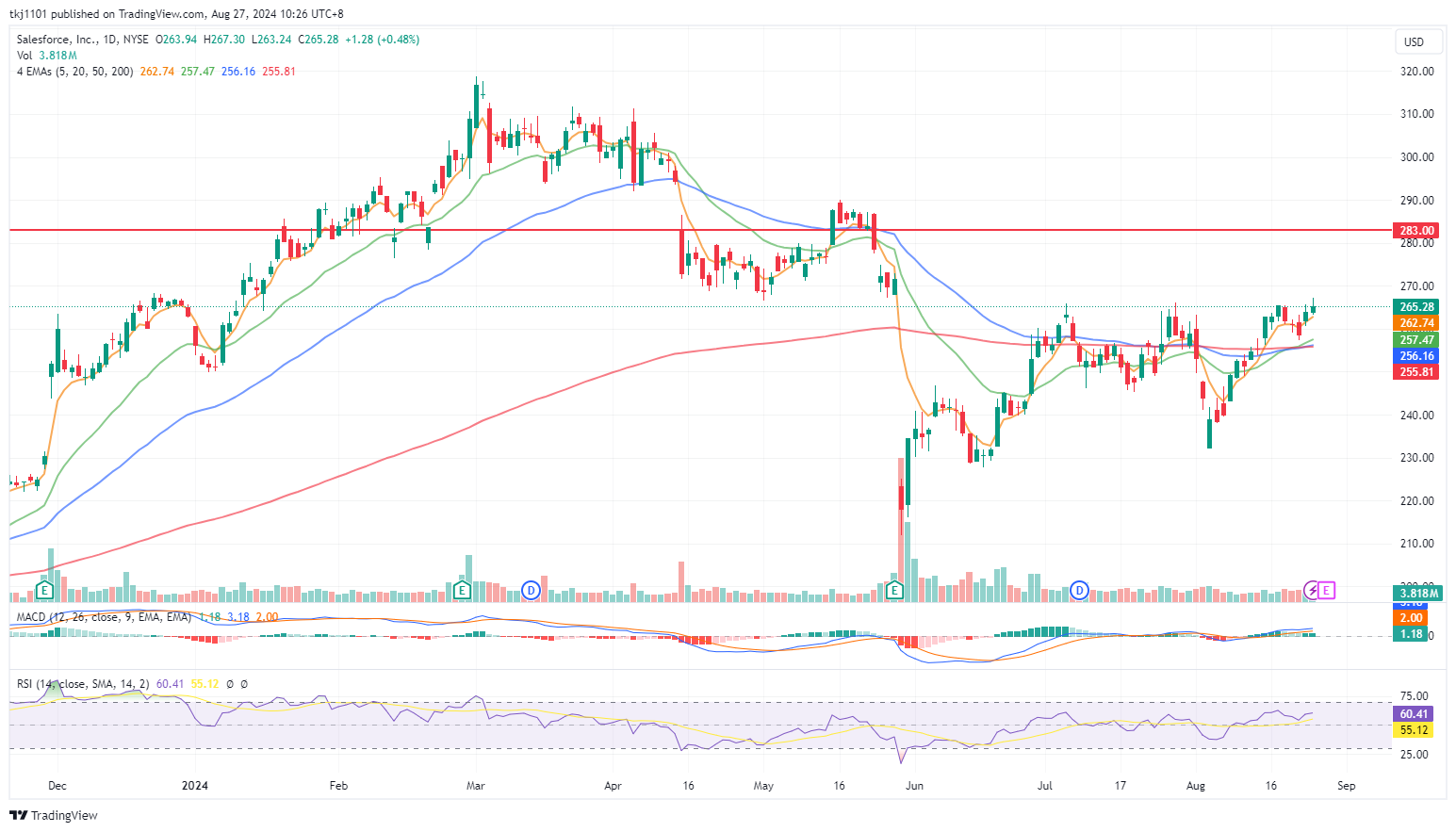Click the Sep label on time axis
Screen dimensions: 1456x832
pos(1347,786)
